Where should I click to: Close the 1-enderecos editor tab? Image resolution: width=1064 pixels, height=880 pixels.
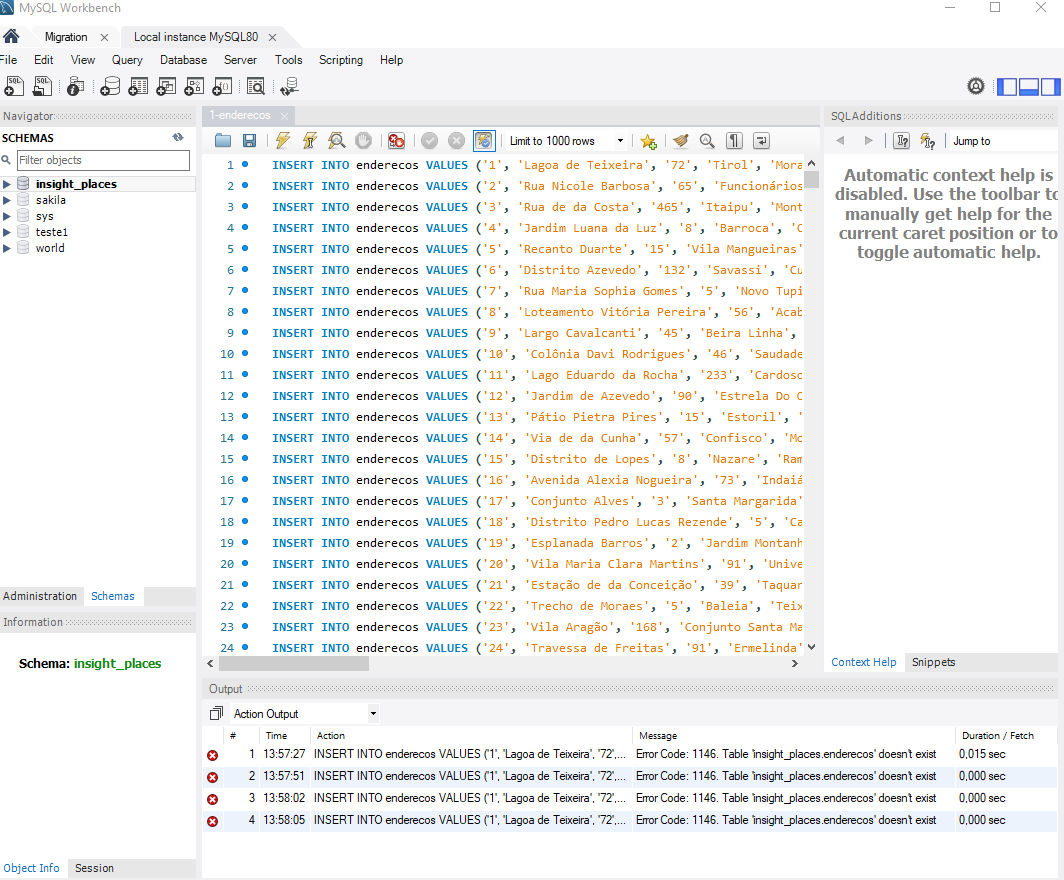point(284,116)
